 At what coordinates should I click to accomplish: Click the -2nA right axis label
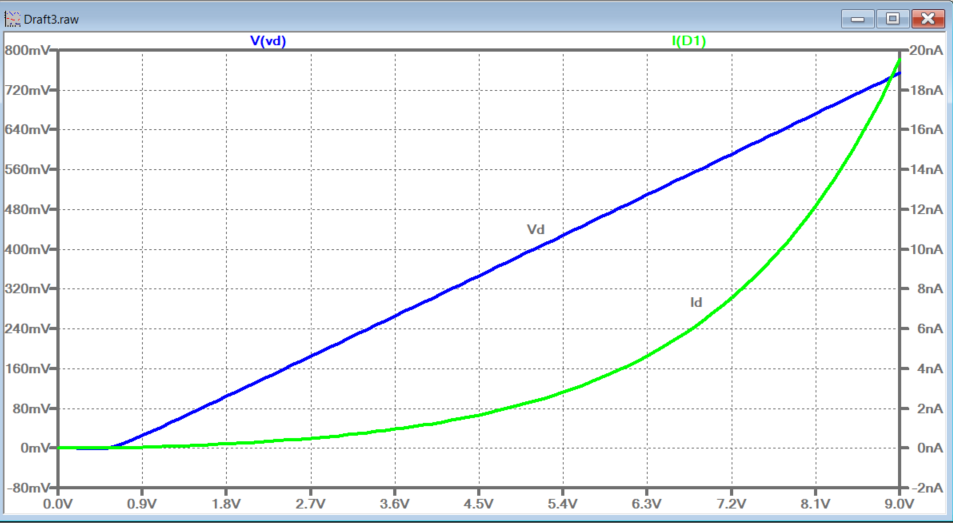click(x=926, y=488)
